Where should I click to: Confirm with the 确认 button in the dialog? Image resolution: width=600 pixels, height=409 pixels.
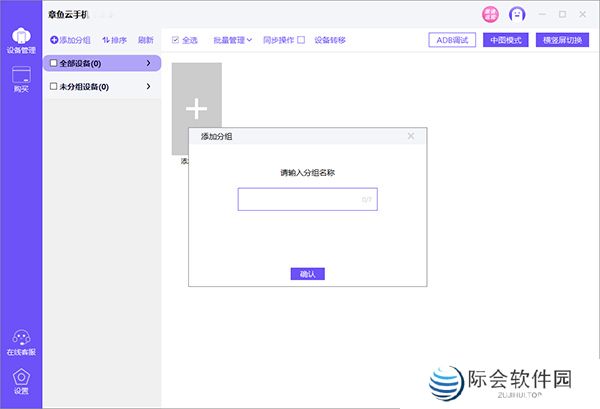click(308, 274)
